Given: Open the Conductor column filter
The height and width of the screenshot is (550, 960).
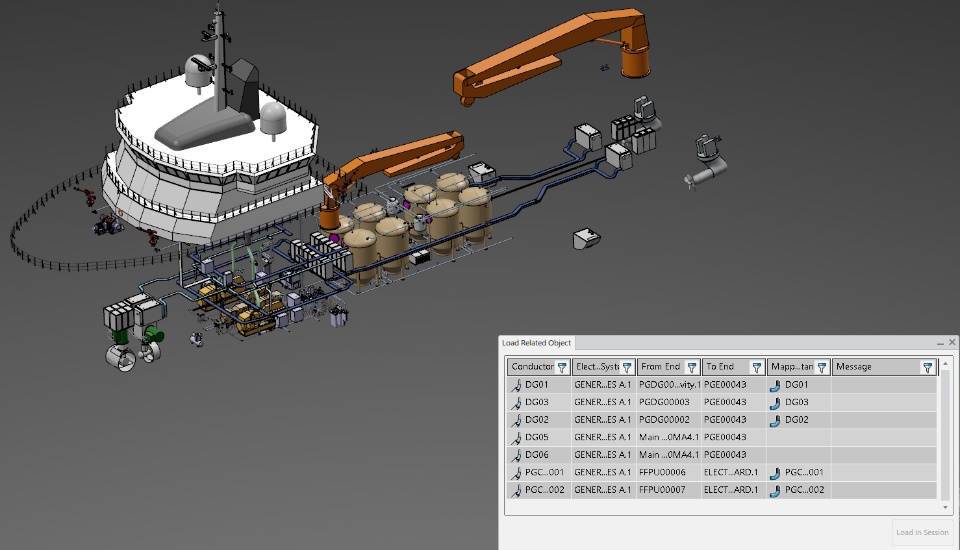Looking at the screenshot, I should tap(561, 367).
